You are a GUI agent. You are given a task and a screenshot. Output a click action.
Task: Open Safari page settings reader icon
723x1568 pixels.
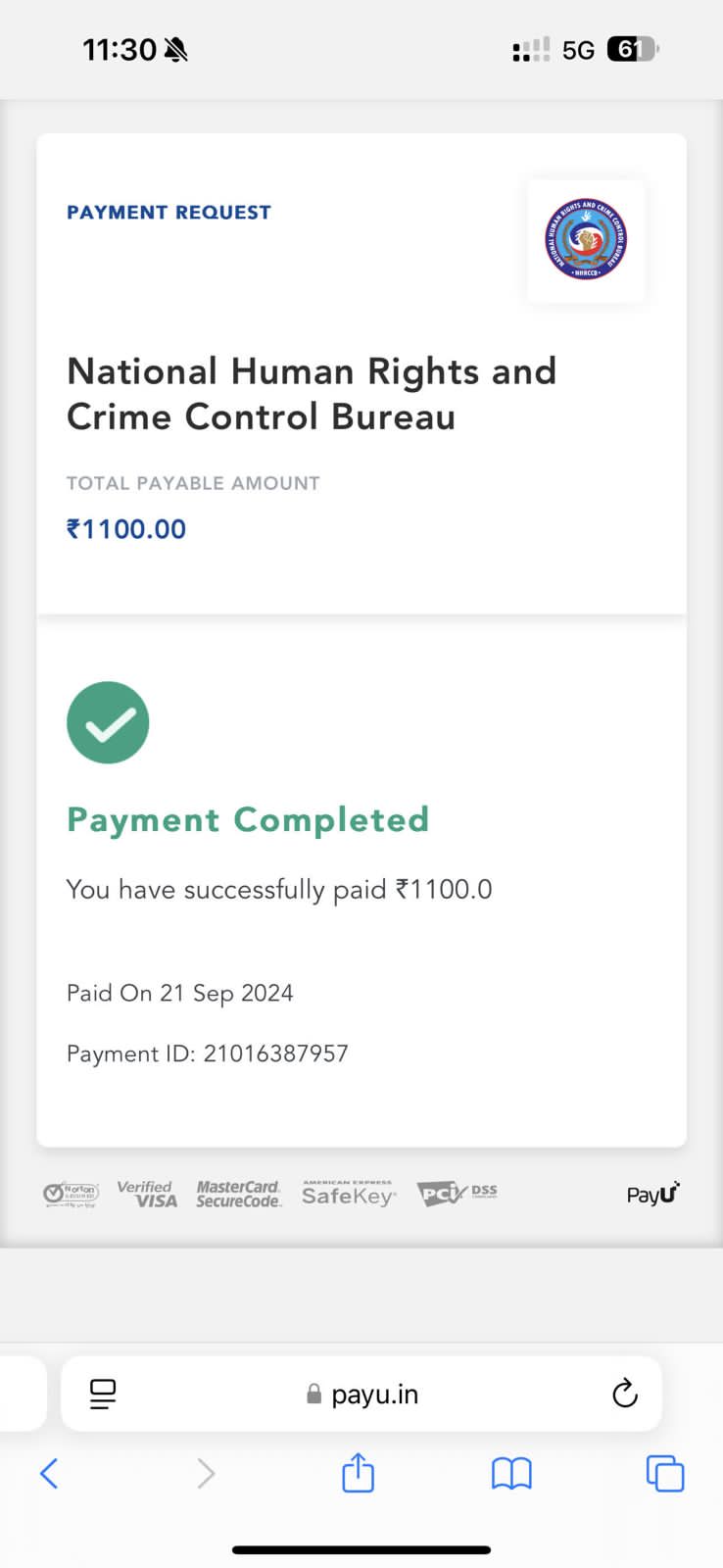pos(103,1394)
